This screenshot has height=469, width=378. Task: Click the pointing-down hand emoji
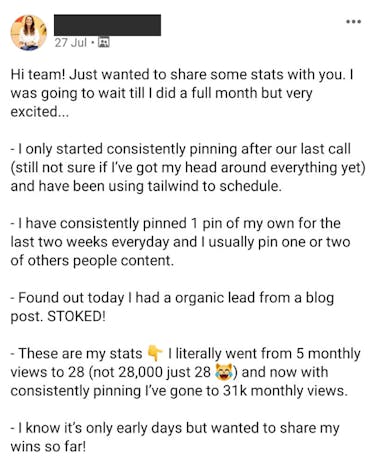tap(155, 354)
